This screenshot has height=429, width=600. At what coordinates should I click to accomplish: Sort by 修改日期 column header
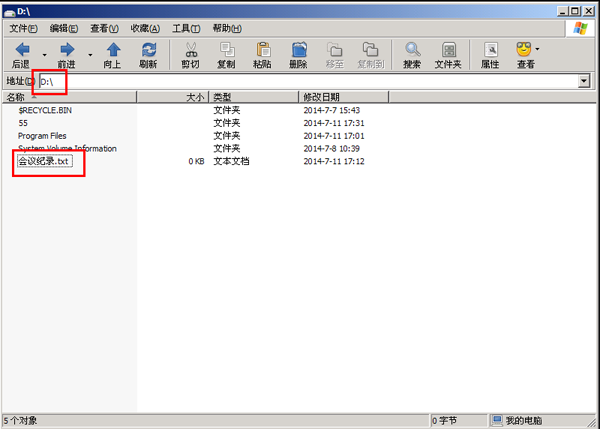coord(321,97)
